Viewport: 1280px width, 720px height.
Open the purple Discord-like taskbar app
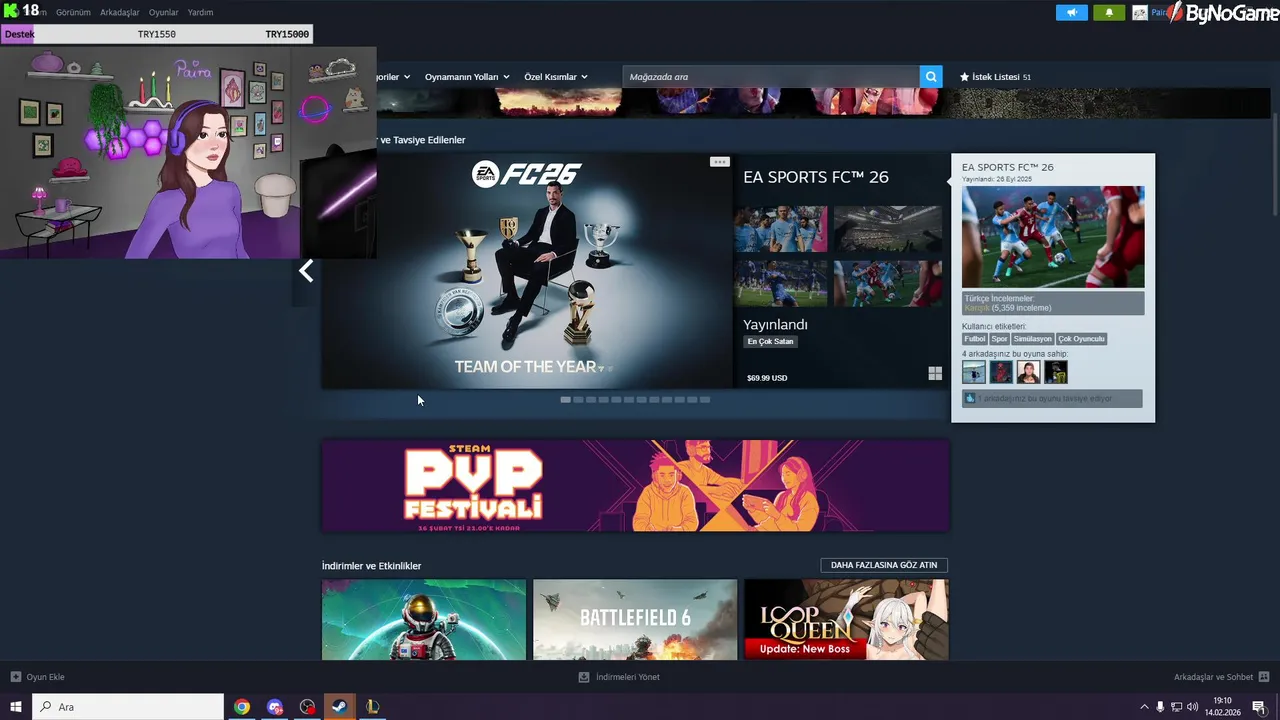275,707
